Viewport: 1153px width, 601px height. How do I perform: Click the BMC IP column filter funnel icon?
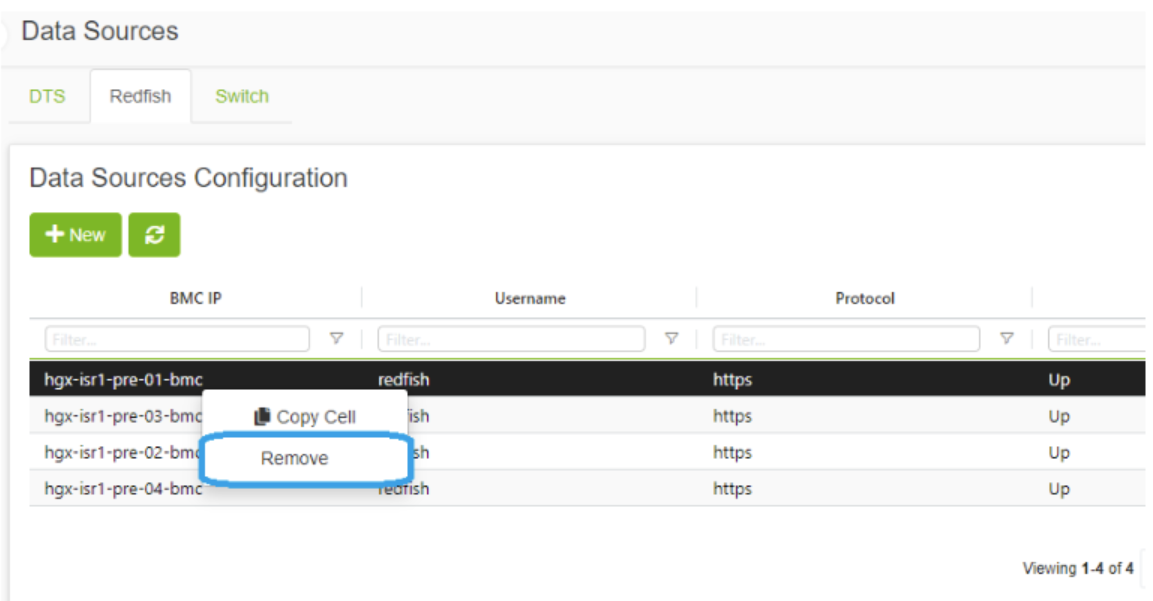pos(337,339)
